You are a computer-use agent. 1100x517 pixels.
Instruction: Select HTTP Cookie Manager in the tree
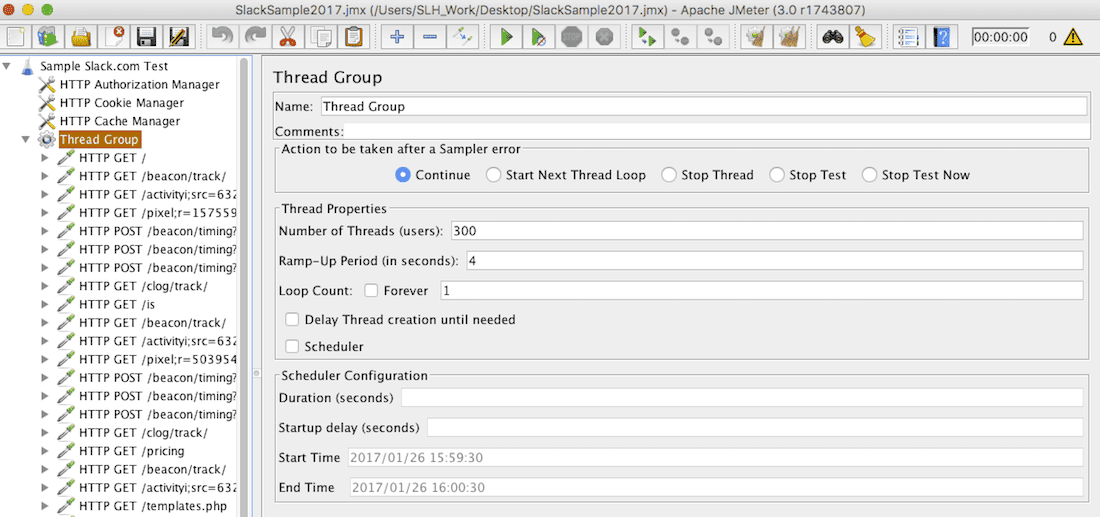[x=121, y=103]
